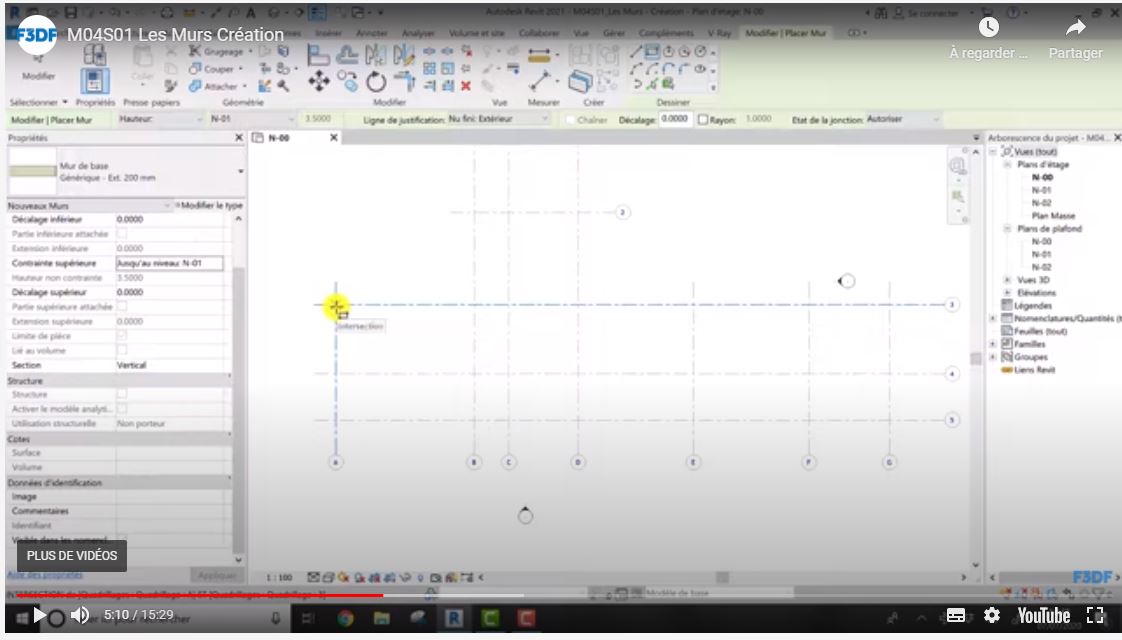Open the Collaborer ribbon tab
1122x640 pixels.
tap(539, 33)
